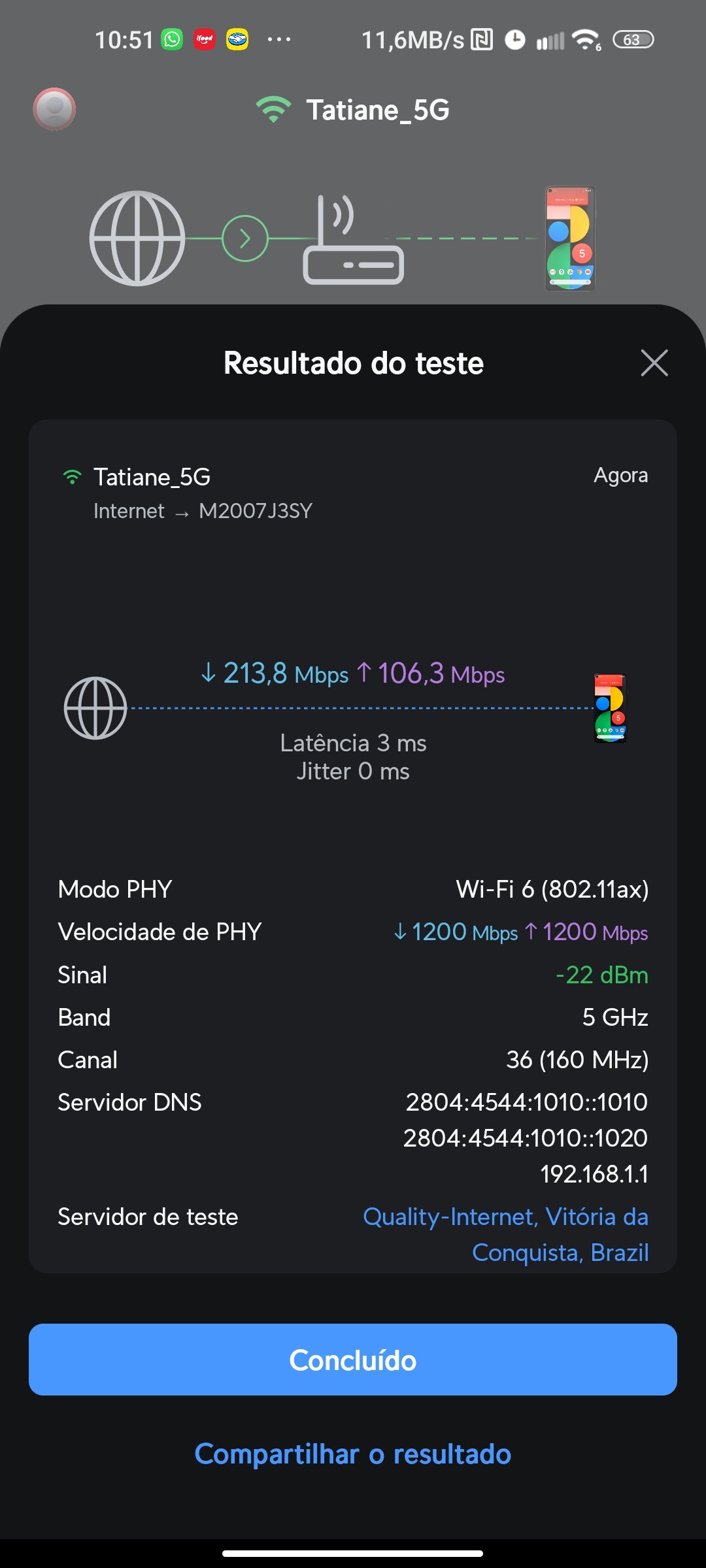Tap the iFood notification icon
The image size is (706, 1568).
point(205,40)
